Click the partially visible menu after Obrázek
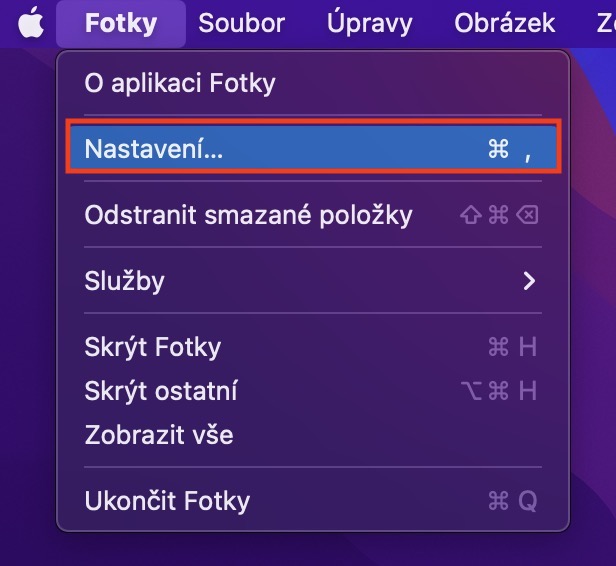 tap(602, 23)
